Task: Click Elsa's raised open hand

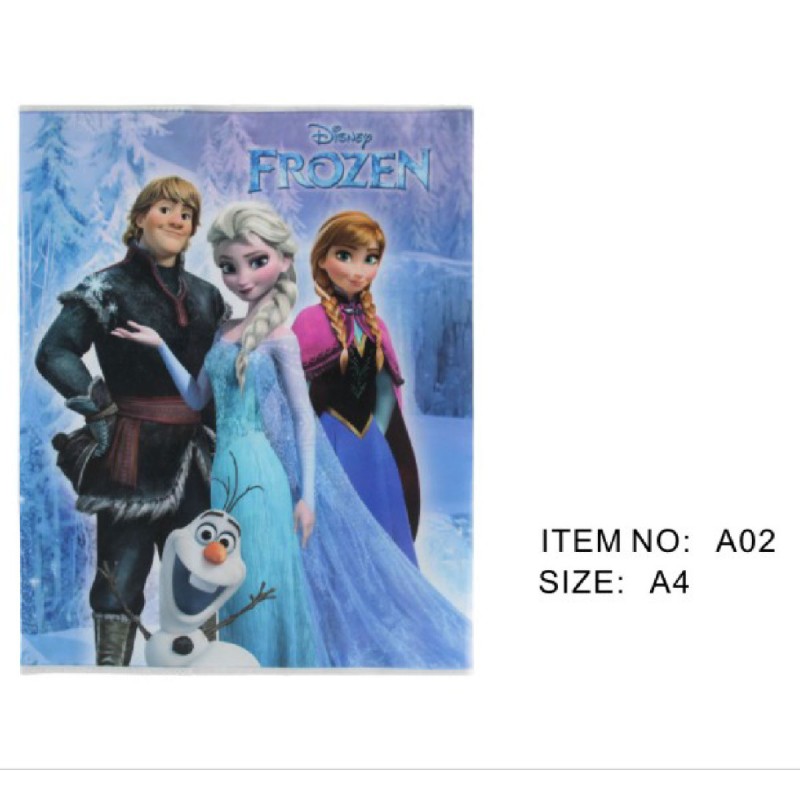Action: (x=136, y=335)
